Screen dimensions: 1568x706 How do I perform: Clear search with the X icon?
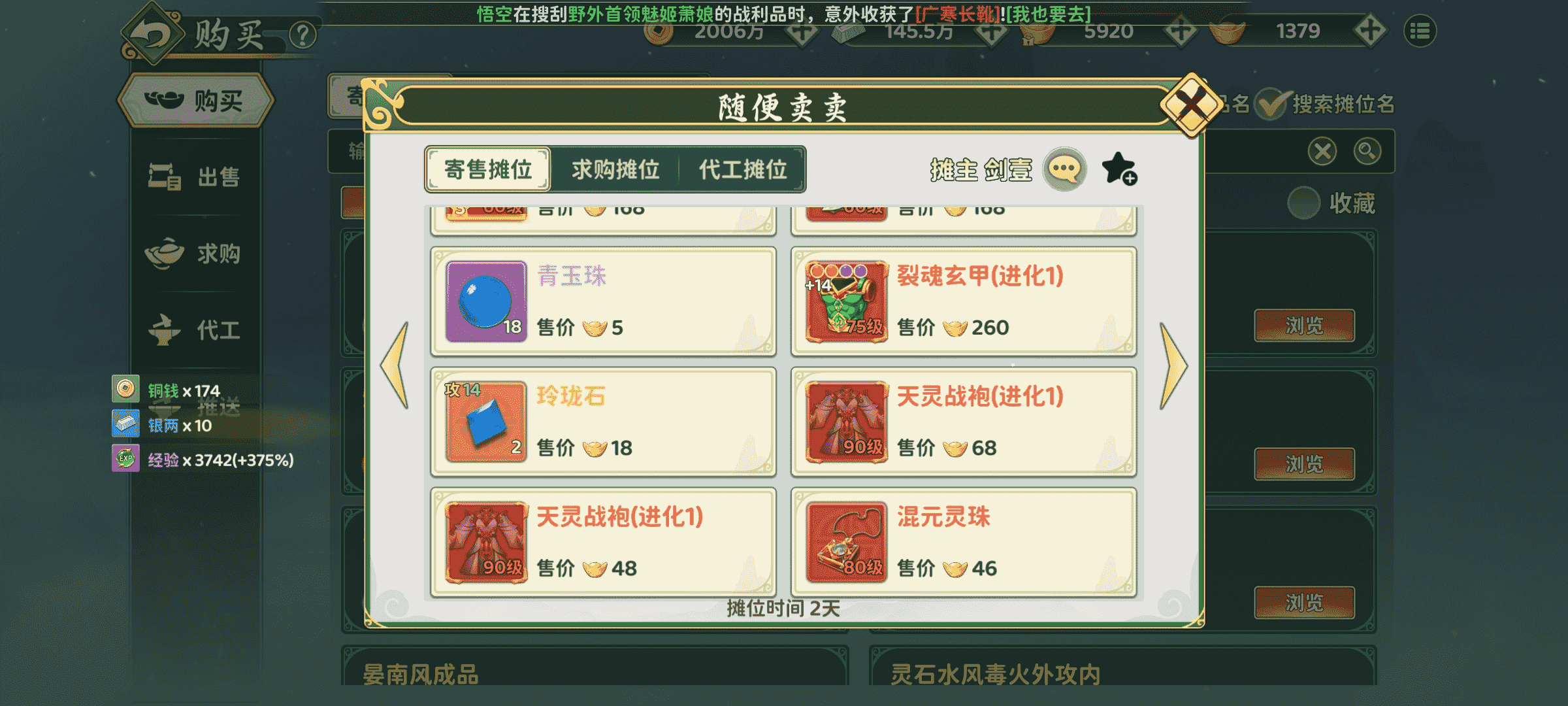point(1322,152)
